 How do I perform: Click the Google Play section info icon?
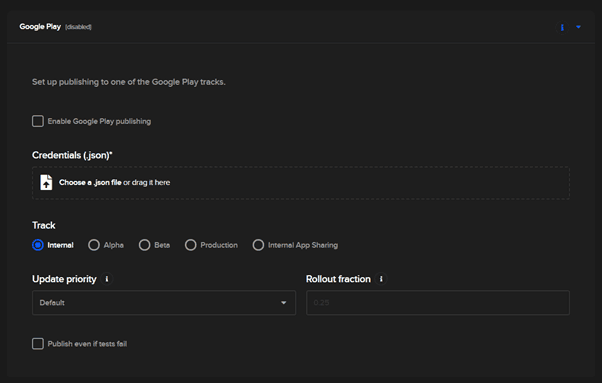pos(562,27)
